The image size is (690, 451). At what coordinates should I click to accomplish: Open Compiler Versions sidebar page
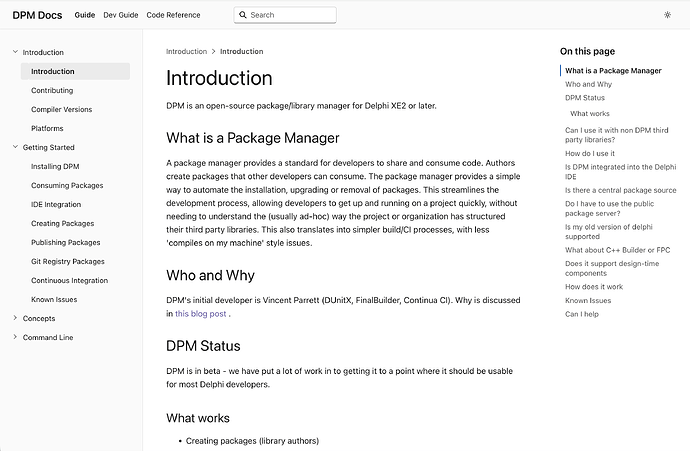tap(62, 109)
